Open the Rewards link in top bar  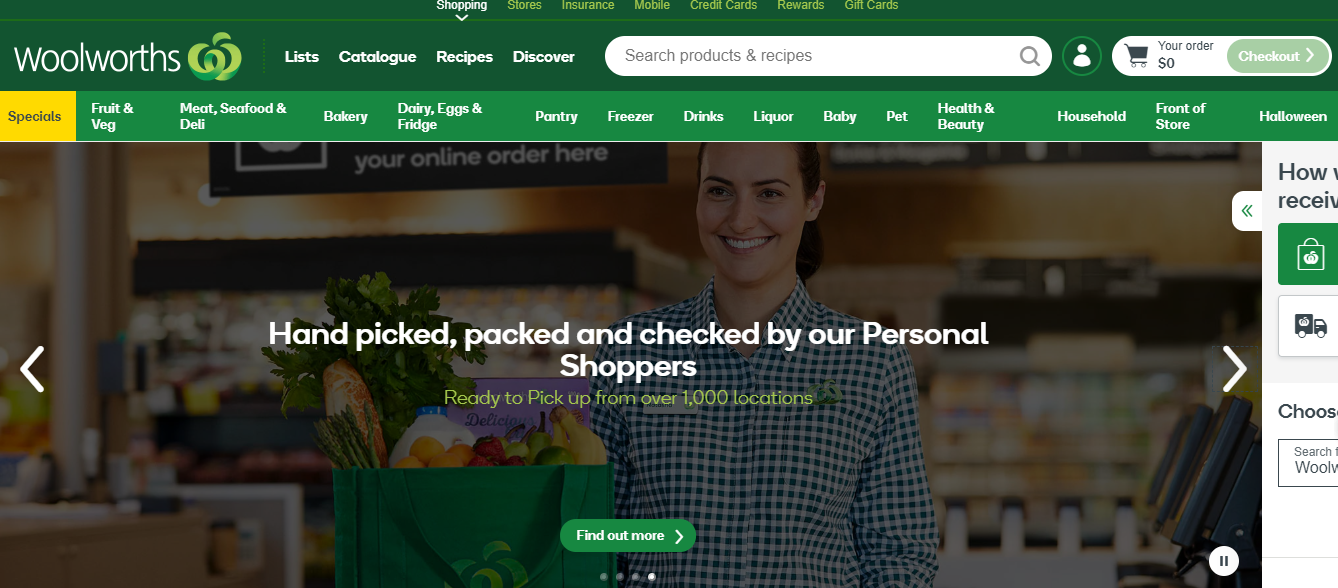pos(800,6)
